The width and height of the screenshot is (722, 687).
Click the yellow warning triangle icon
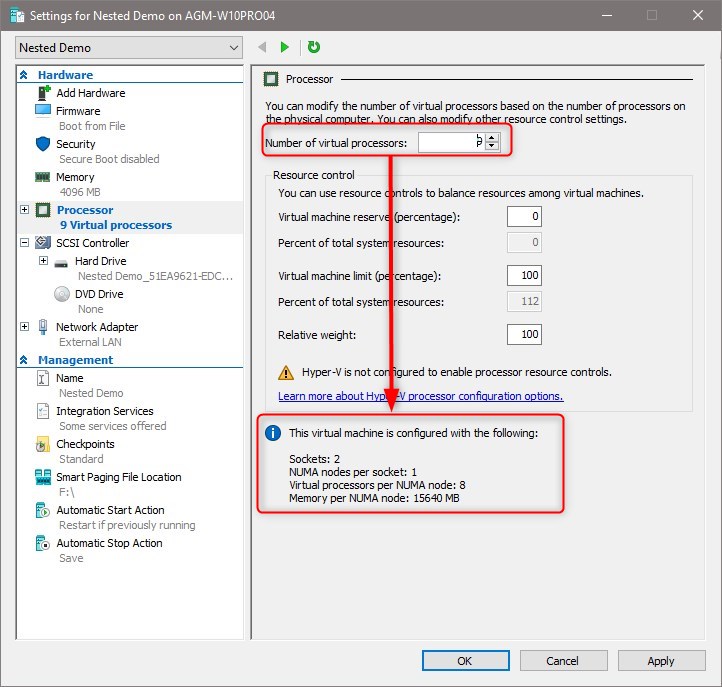tap(286, 372)
